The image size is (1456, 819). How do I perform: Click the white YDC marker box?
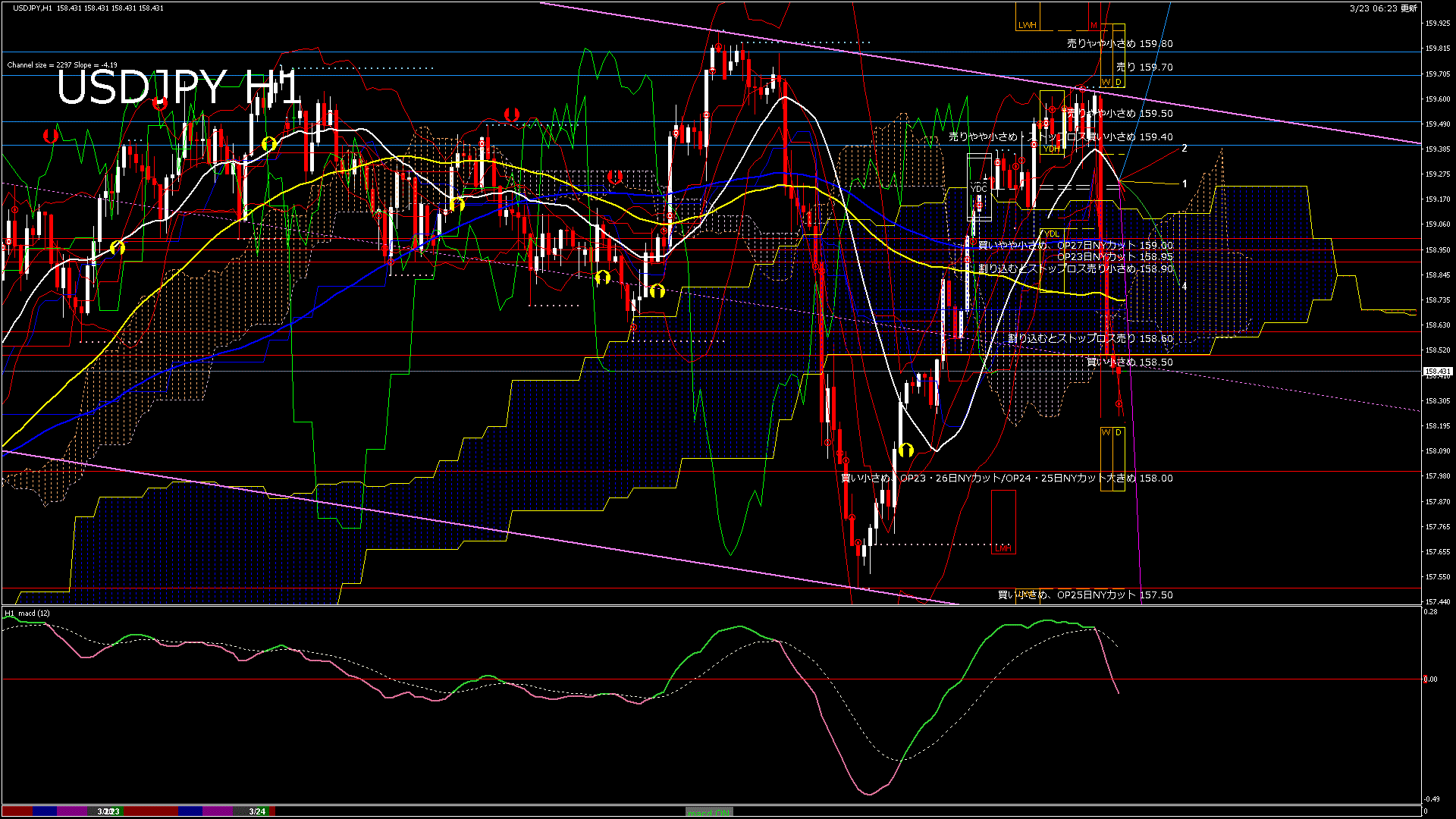(x=978, y=188)
